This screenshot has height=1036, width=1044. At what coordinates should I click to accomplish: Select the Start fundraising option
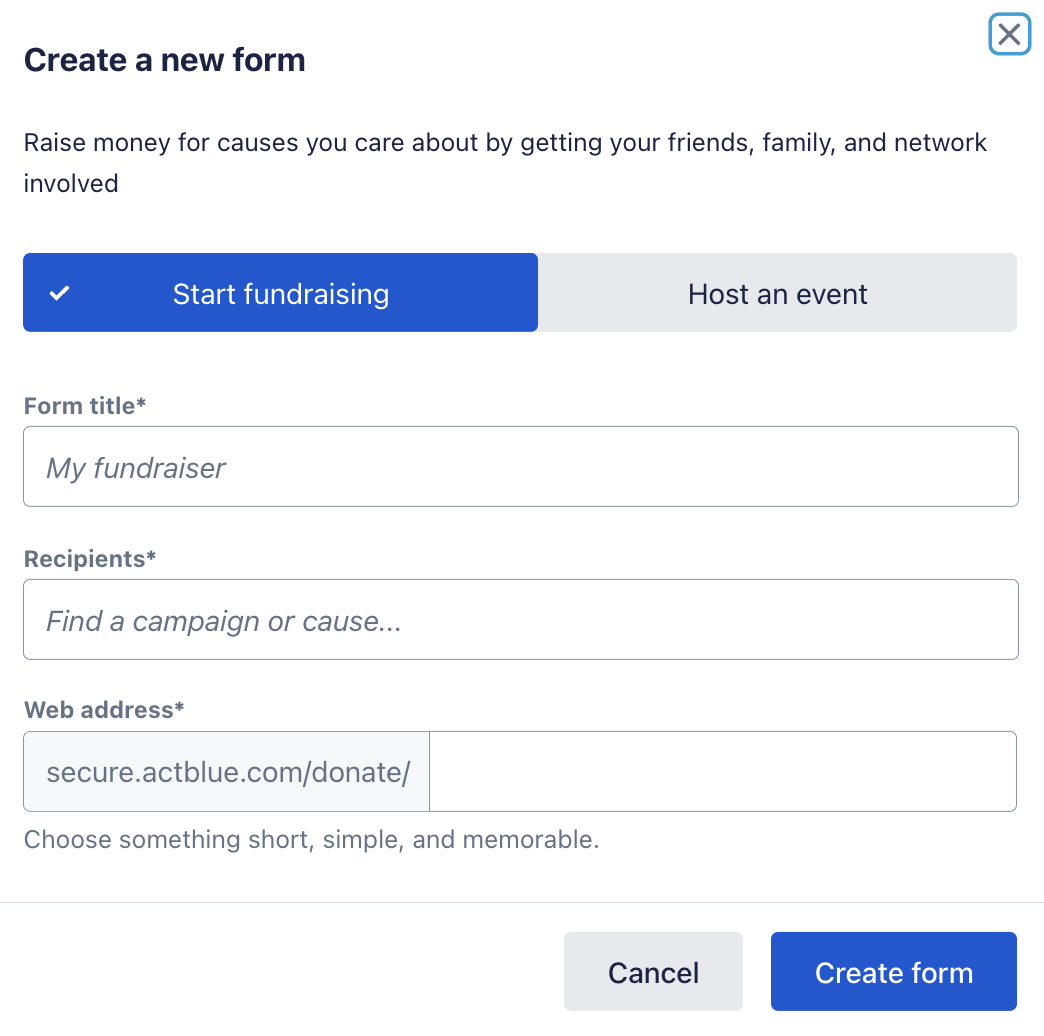click(x=281, y=293)
